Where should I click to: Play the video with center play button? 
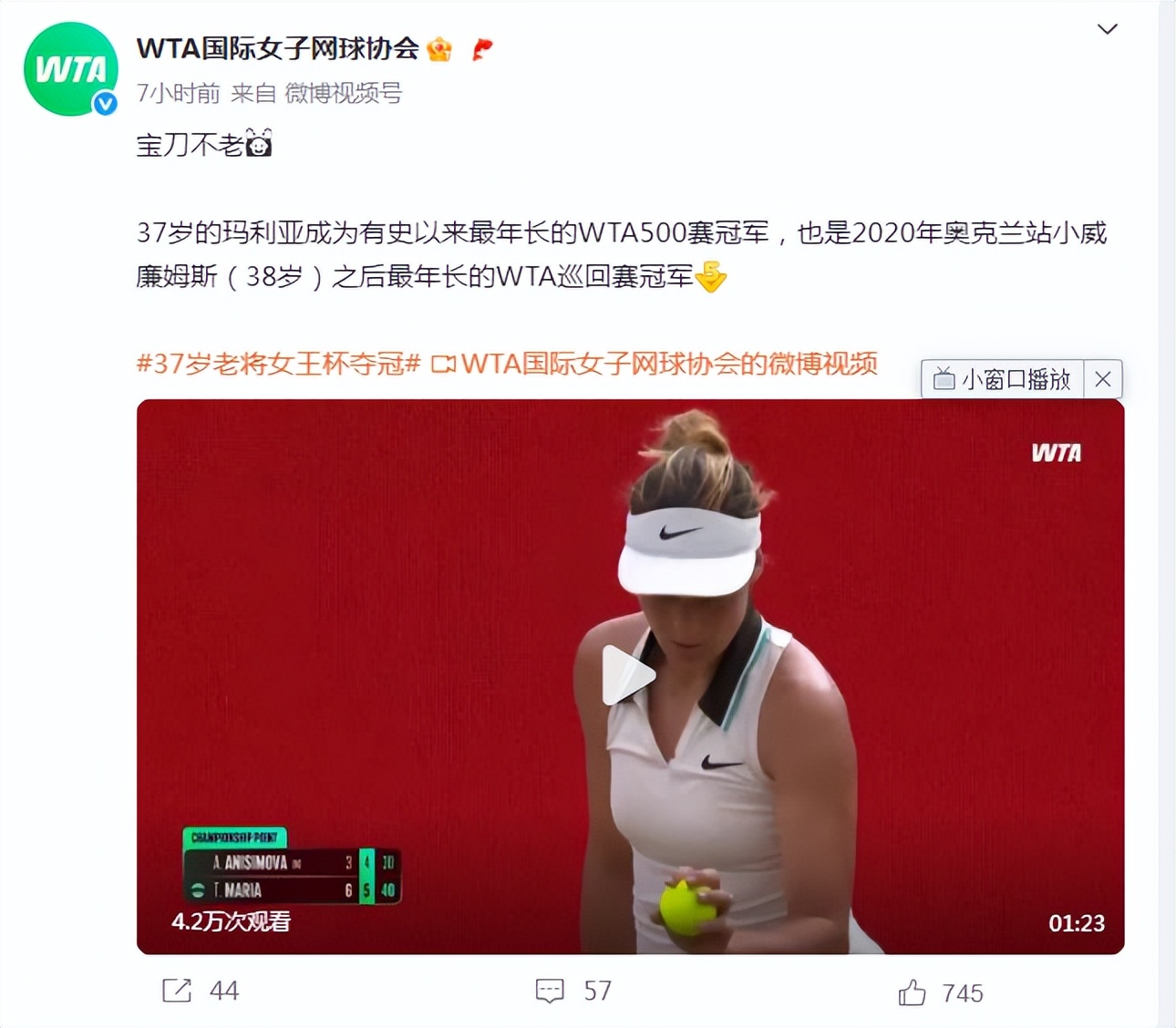coord(629,675)
